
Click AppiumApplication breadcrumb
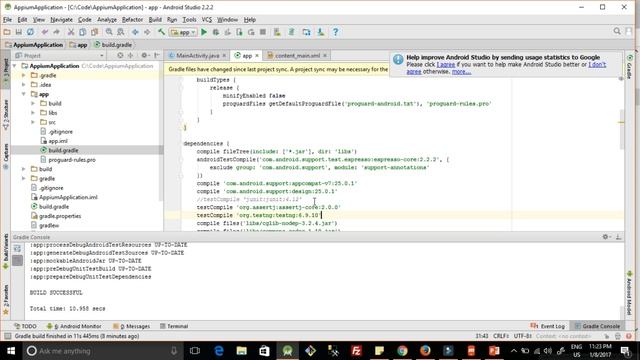pyautogui.click(x=34, y=45)
